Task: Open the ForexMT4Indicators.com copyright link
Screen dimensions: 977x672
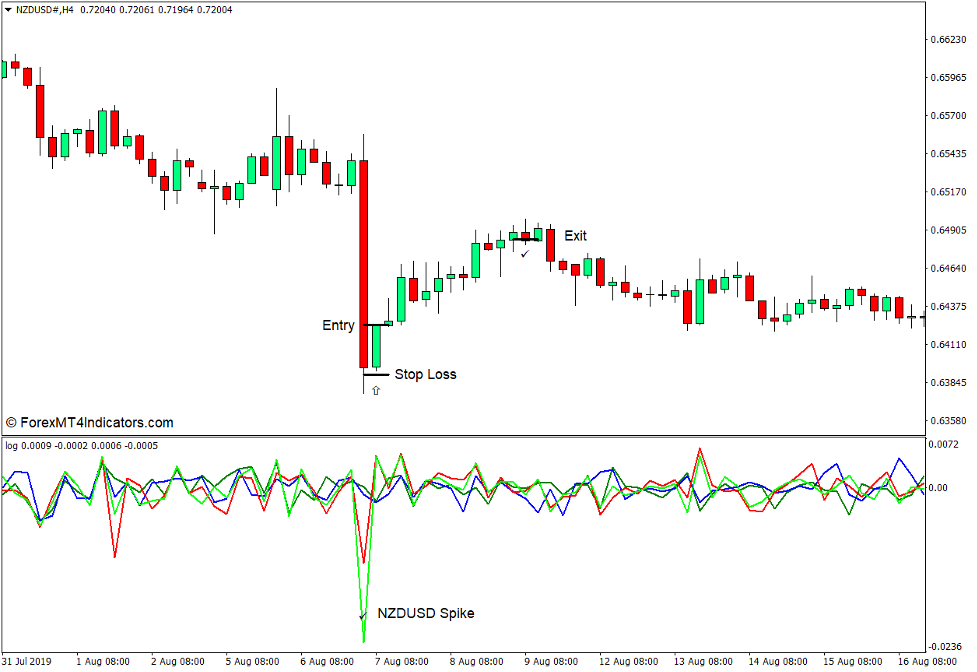Action: pos(91,422)
